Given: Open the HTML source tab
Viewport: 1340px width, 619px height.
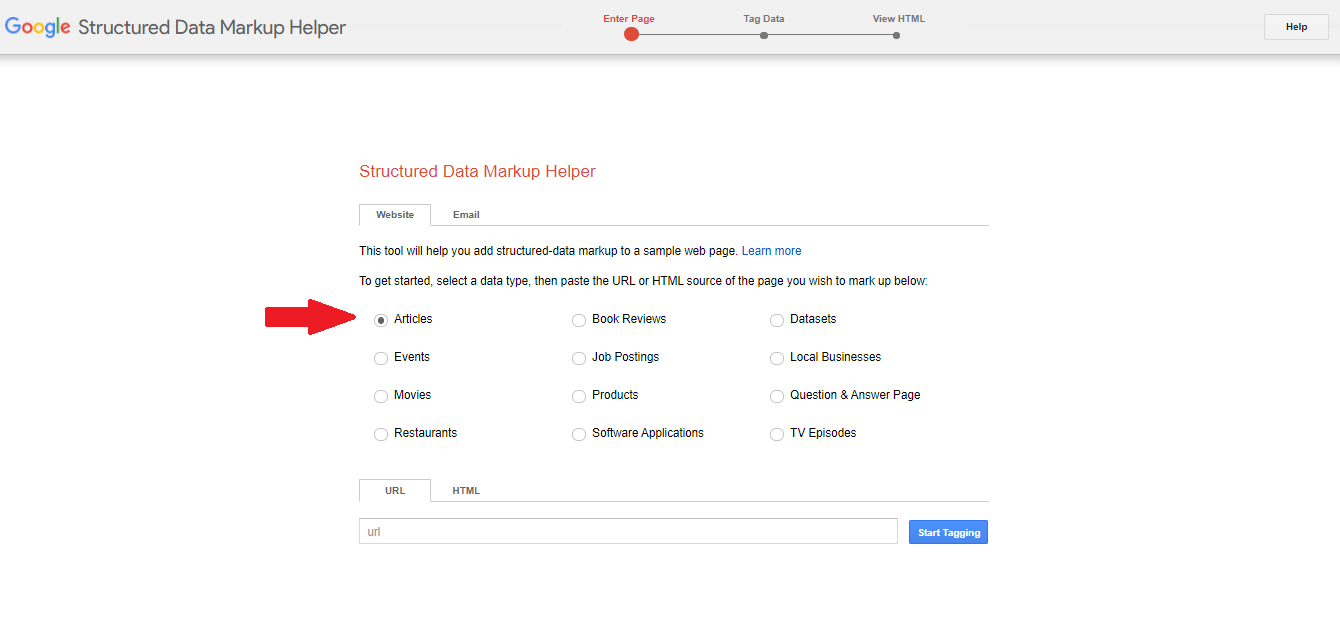Looking at the screenshot, I should point(466,490).
